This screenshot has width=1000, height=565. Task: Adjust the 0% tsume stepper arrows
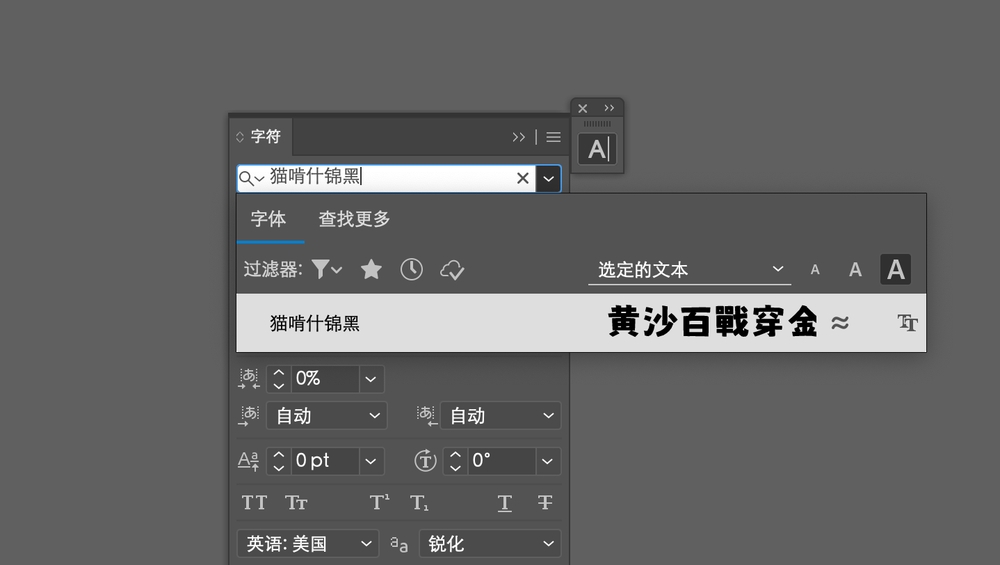(x=279, y=379)
